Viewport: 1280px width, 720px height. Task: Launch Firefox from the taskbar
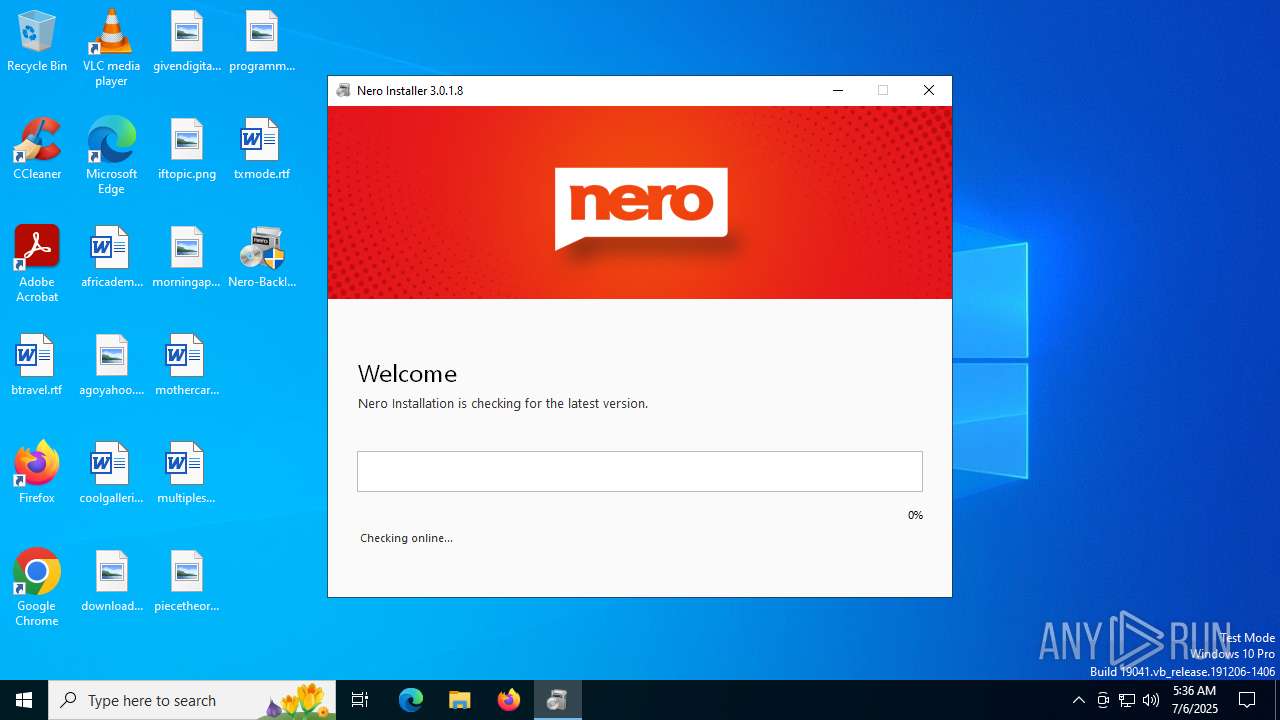(x=509, y=700)
